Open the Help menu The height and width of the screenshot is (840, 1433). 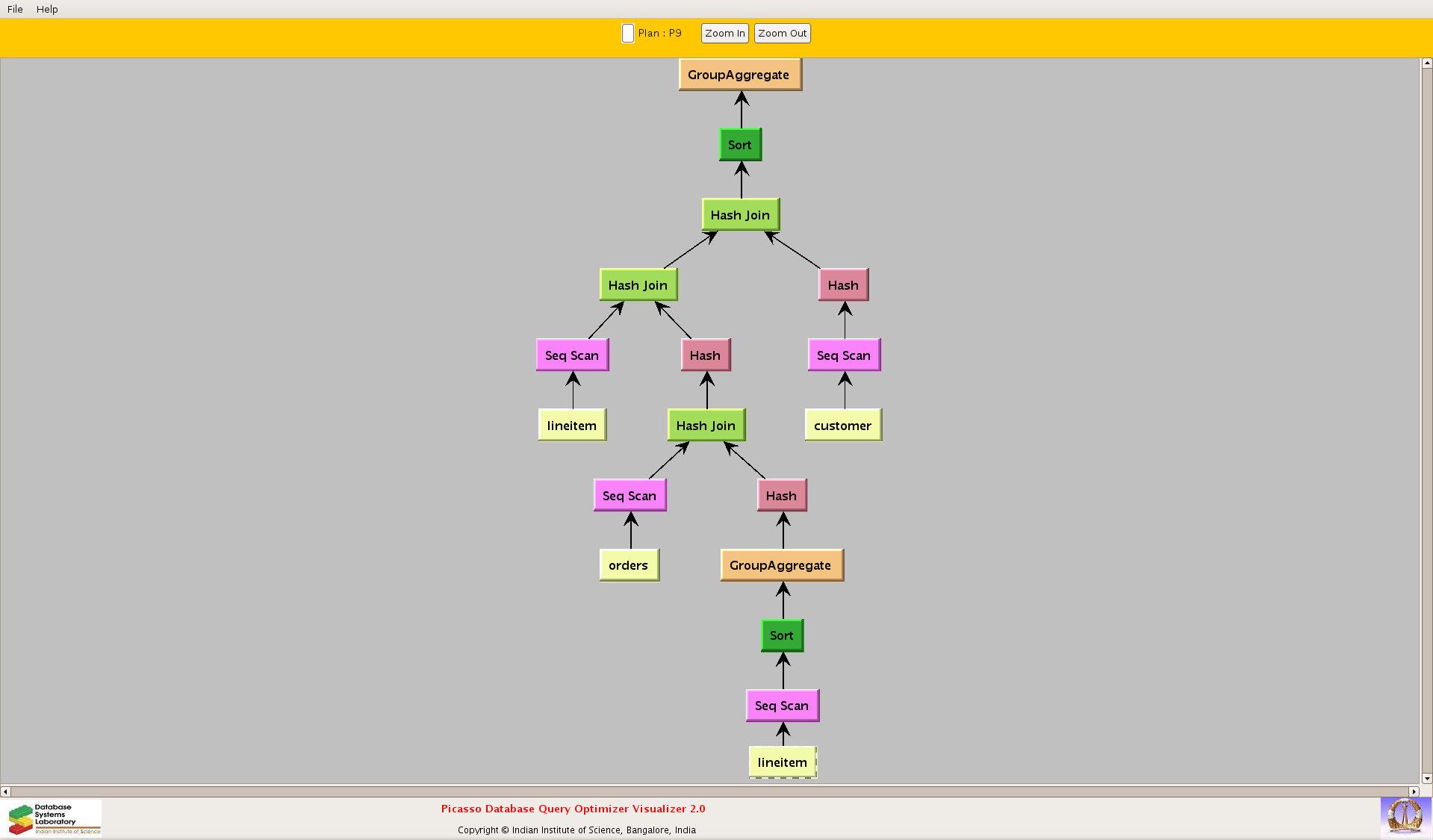(47, 9)
